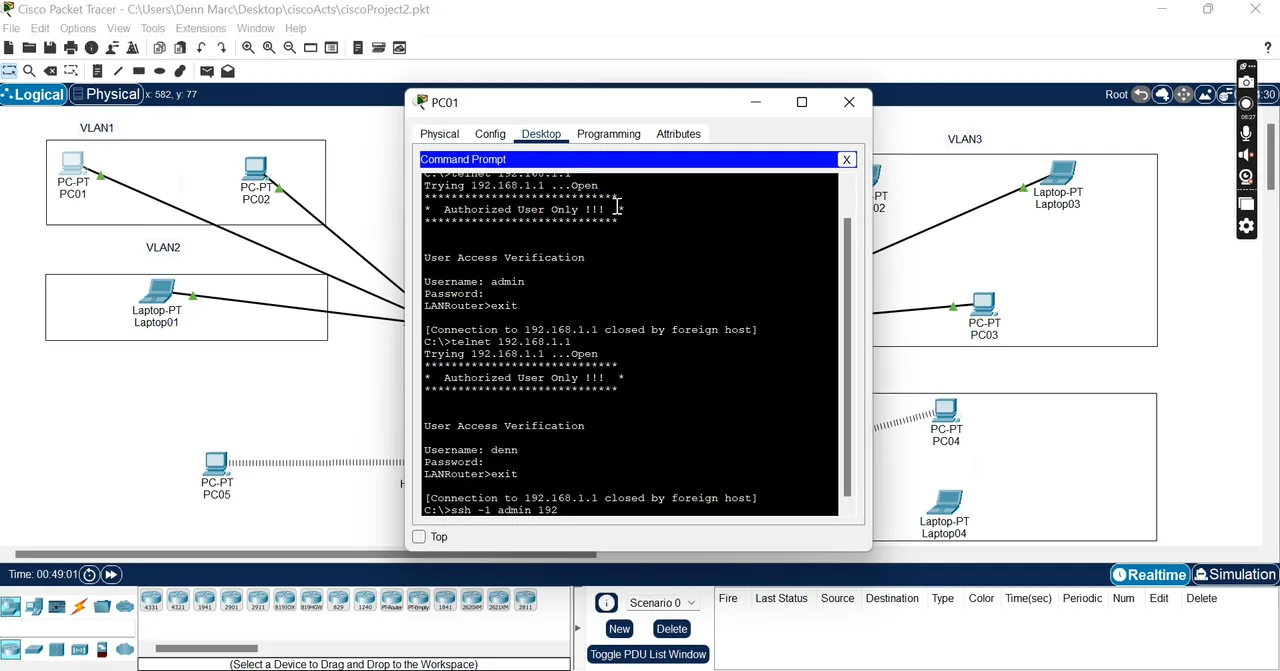
Task: Open the Edit menu
Action: 40,28
